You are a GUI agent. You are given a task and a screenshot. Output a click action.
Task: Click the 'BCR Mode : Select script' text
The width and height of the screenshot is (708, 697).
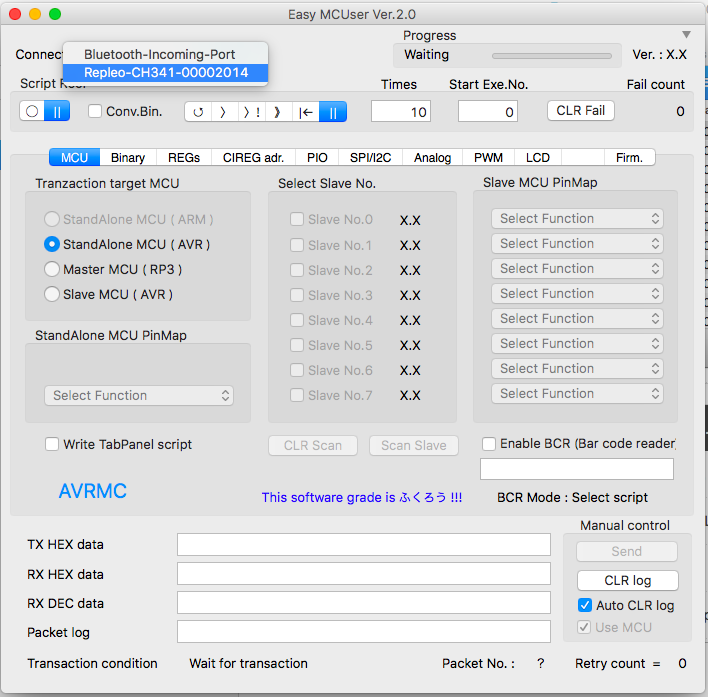(x=572, y=497)
